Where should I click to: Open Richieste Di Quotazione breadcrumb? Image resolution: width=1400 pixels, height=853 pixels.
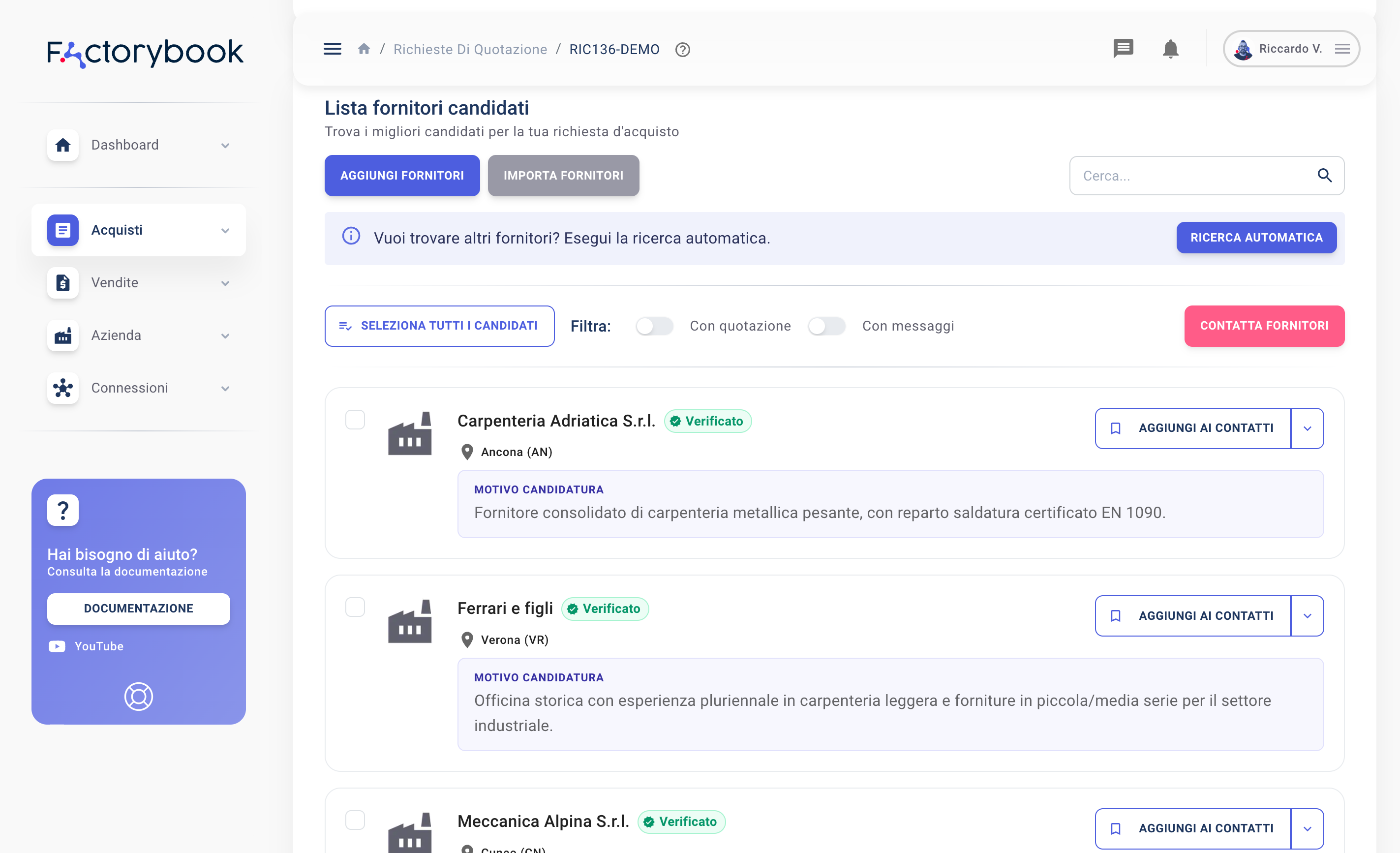[470, 50]
